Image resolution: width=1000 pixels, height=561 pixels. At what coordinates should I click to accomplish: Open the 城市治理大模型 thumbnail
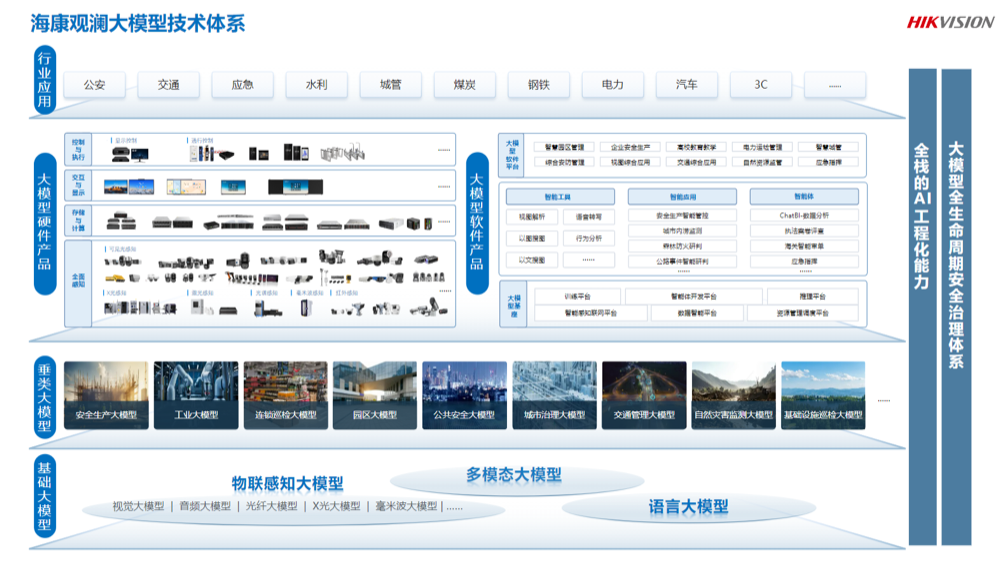click(554, 395)
